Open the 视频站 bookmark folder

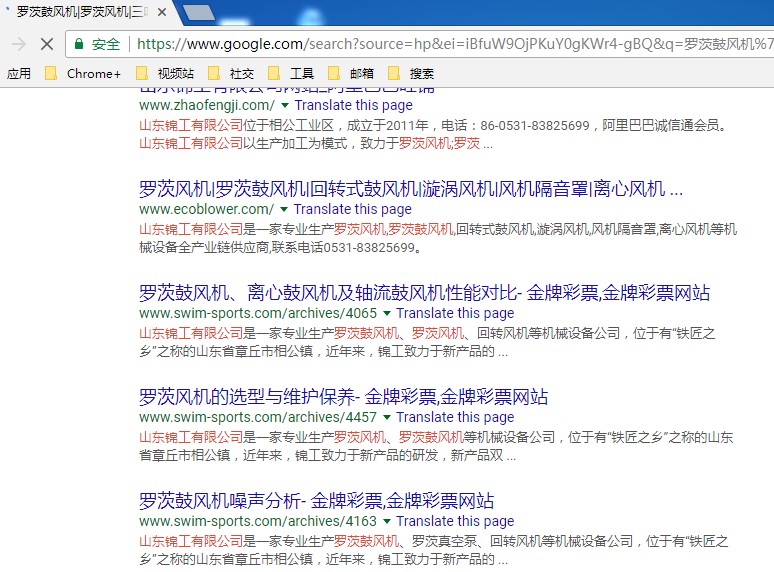point(165,73)
